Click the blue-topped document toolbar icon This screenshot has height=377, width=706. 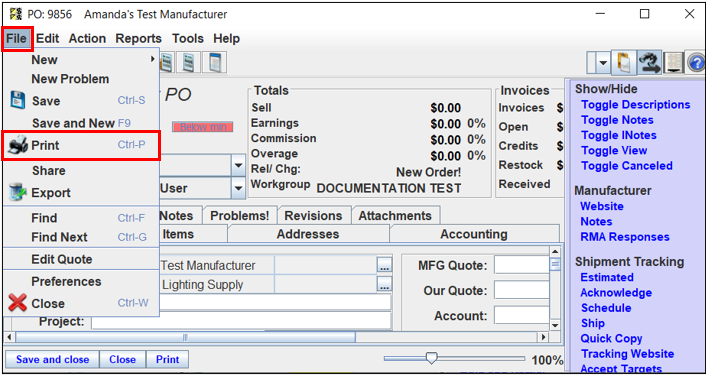(214, 63)
